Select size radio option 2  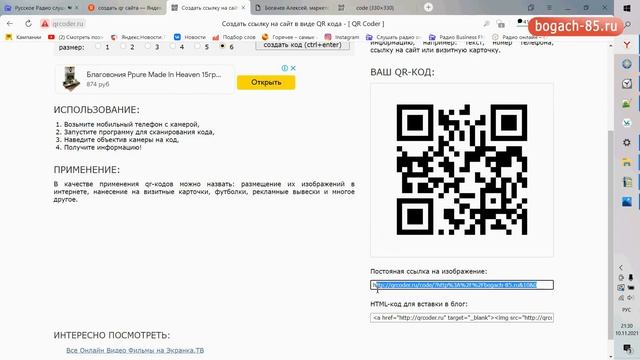[123, 47]
